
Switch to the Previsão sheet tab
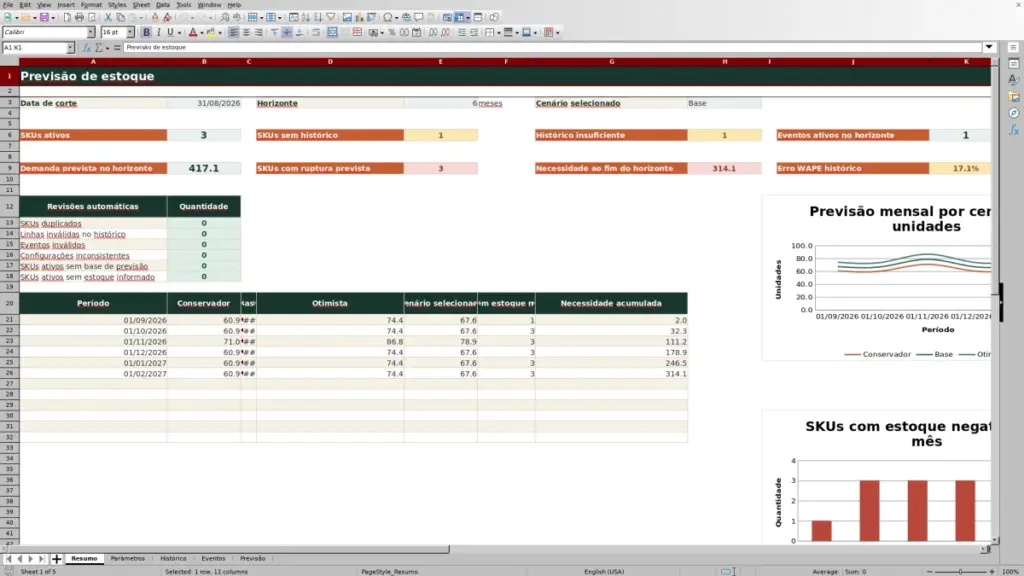253,559
